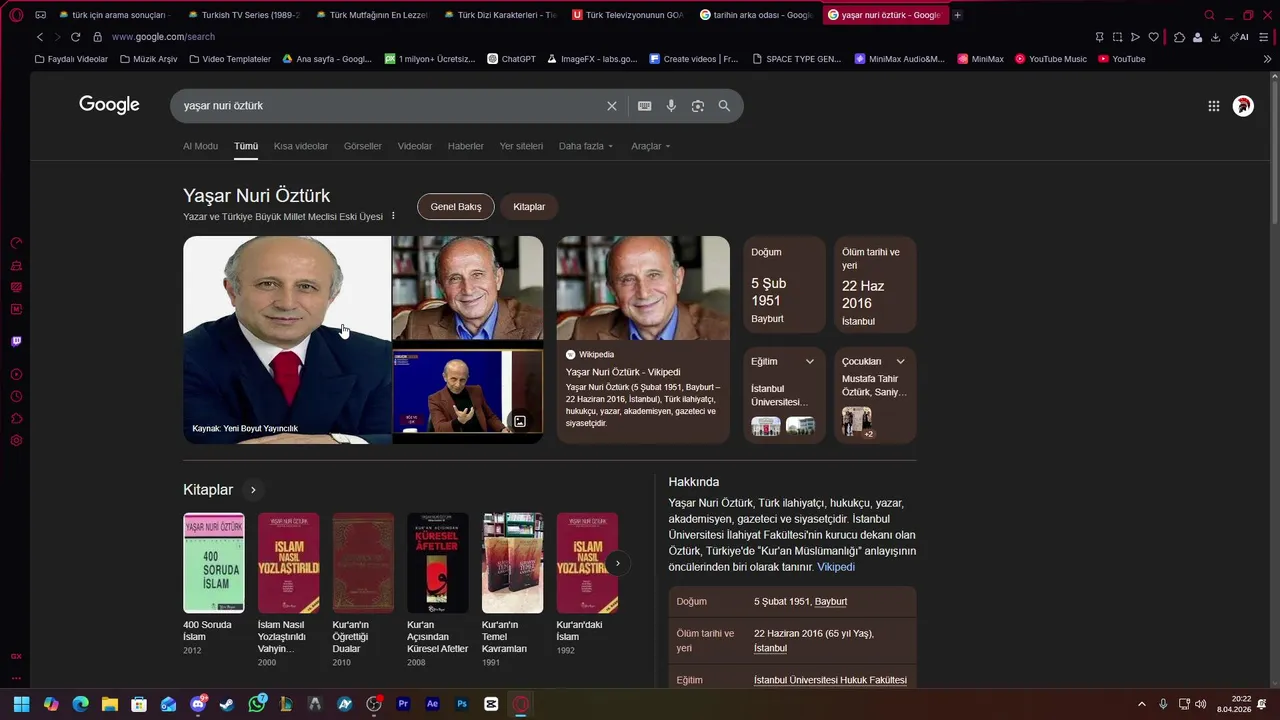
Task: Select Genel Bakış chip
Action: [456, 207]
